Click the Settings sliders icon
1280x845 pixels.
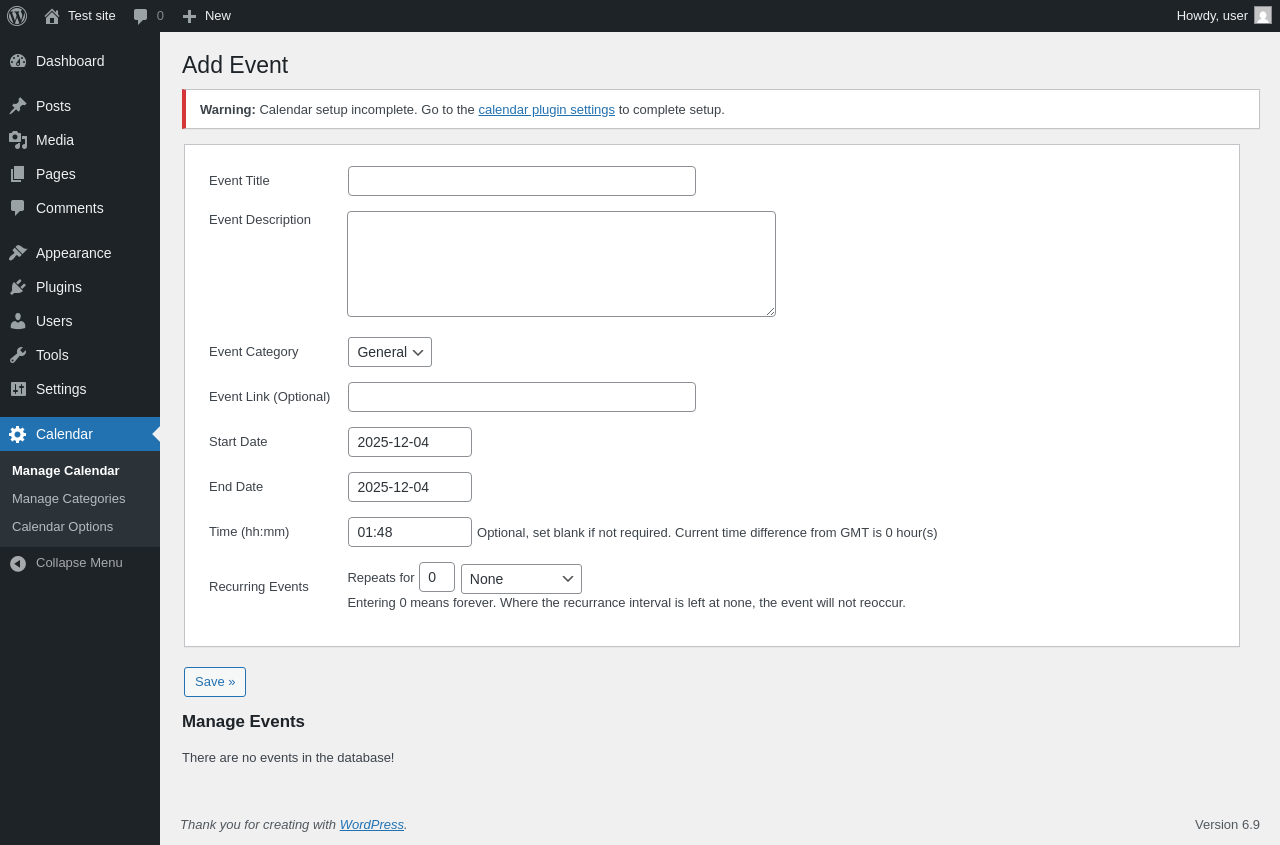point(18,389)
